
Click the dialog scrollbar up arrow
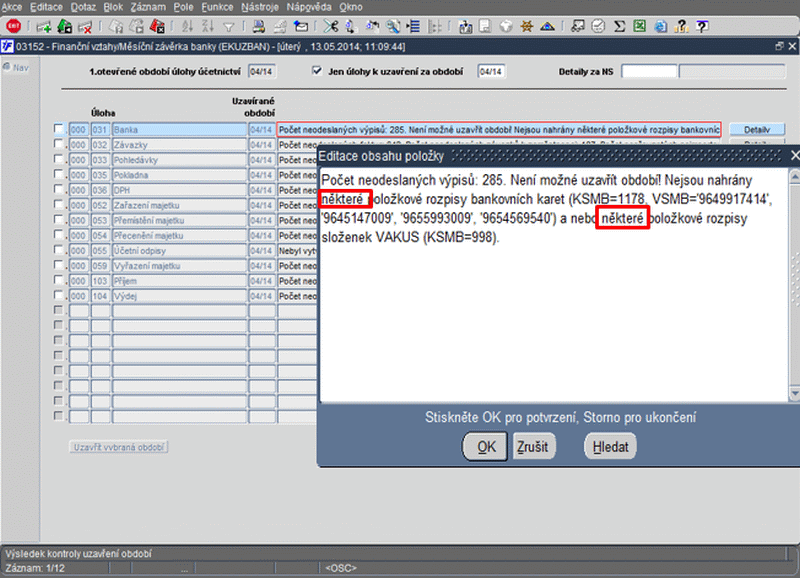click(x=794, y=177)
